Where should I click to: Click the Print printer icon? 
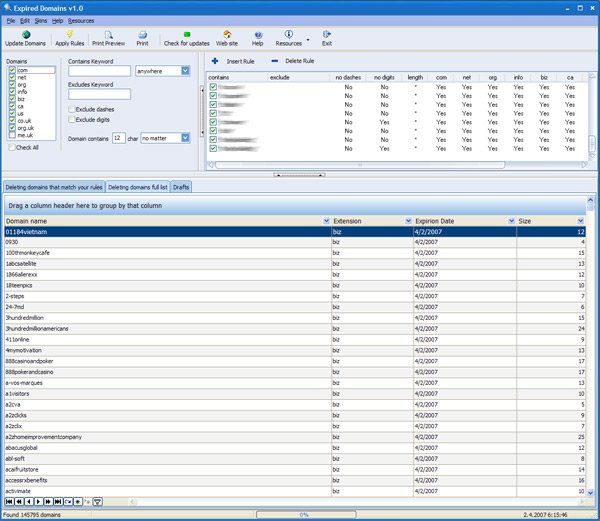142,35
